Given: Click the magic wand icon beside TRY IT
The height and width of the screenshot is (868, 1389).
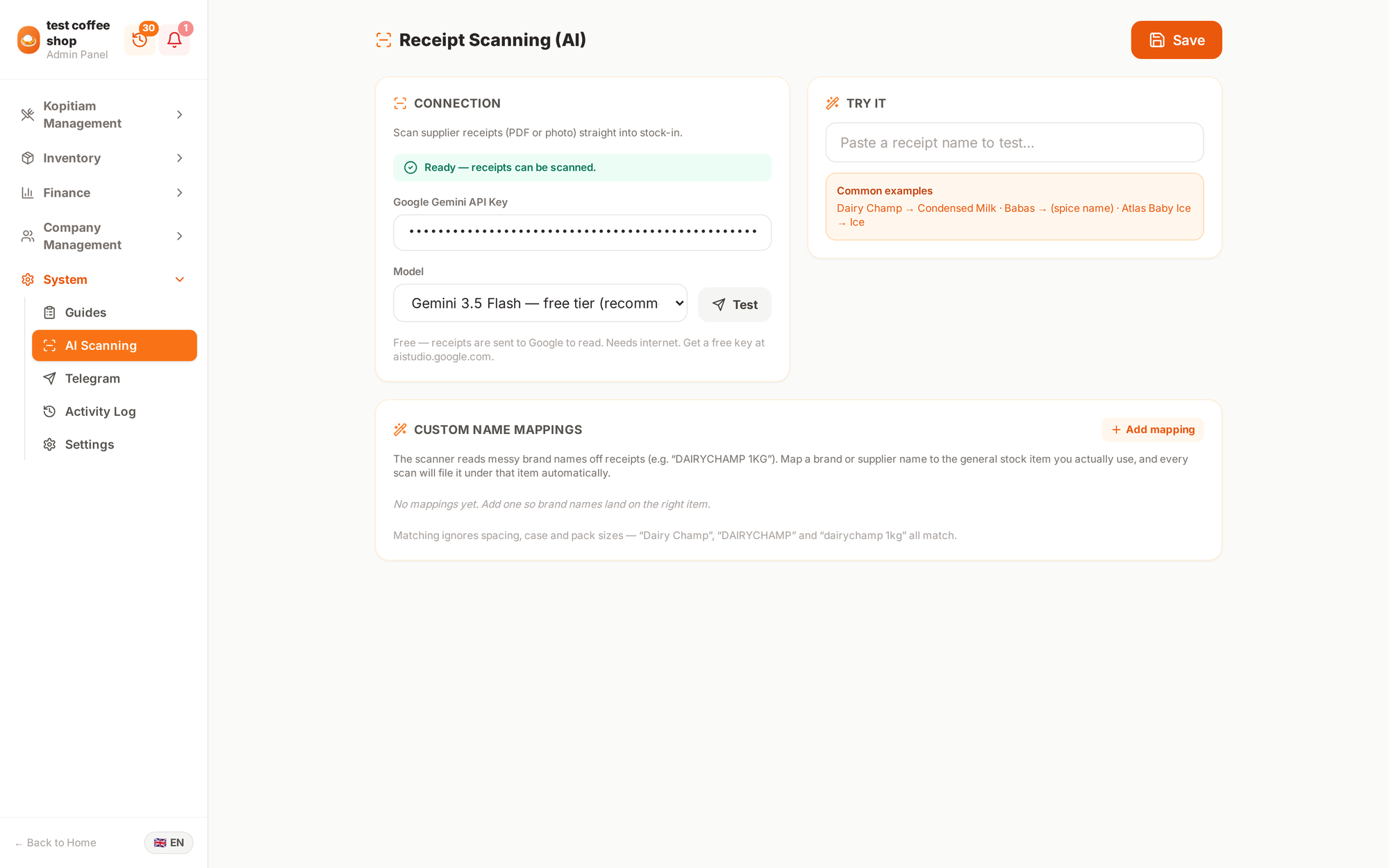Looking at the screenshot, I should pos(833,103).
